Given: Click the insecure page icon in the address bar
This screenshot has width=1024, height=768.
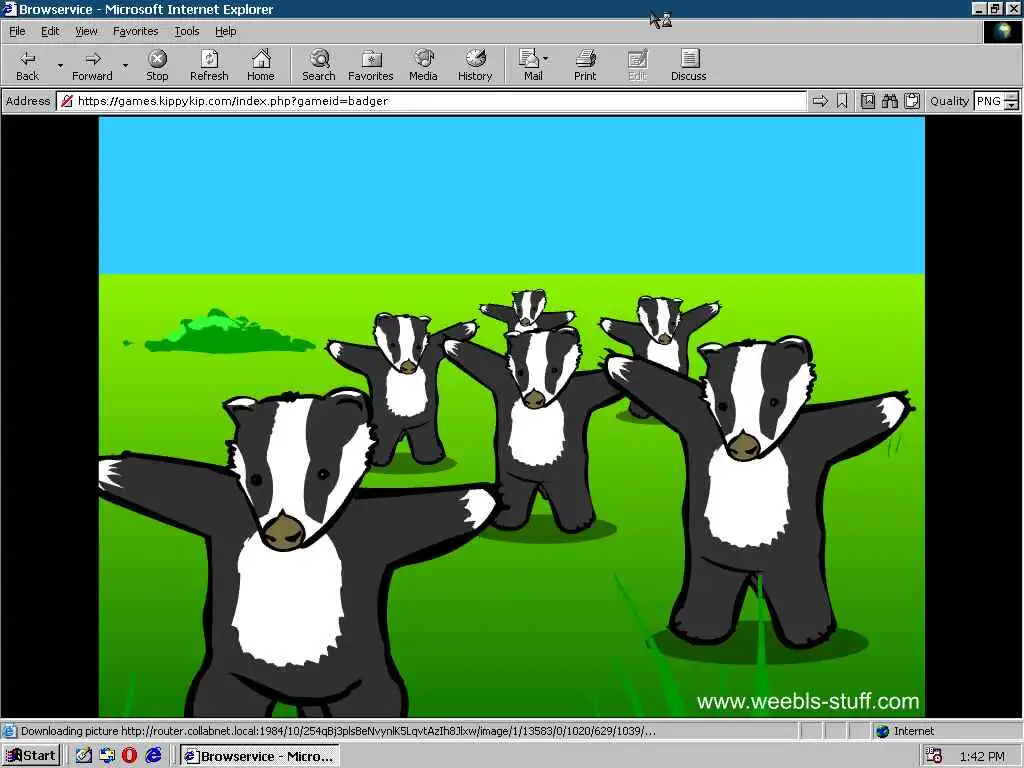Looking at the screenshot, I should 67,101.
